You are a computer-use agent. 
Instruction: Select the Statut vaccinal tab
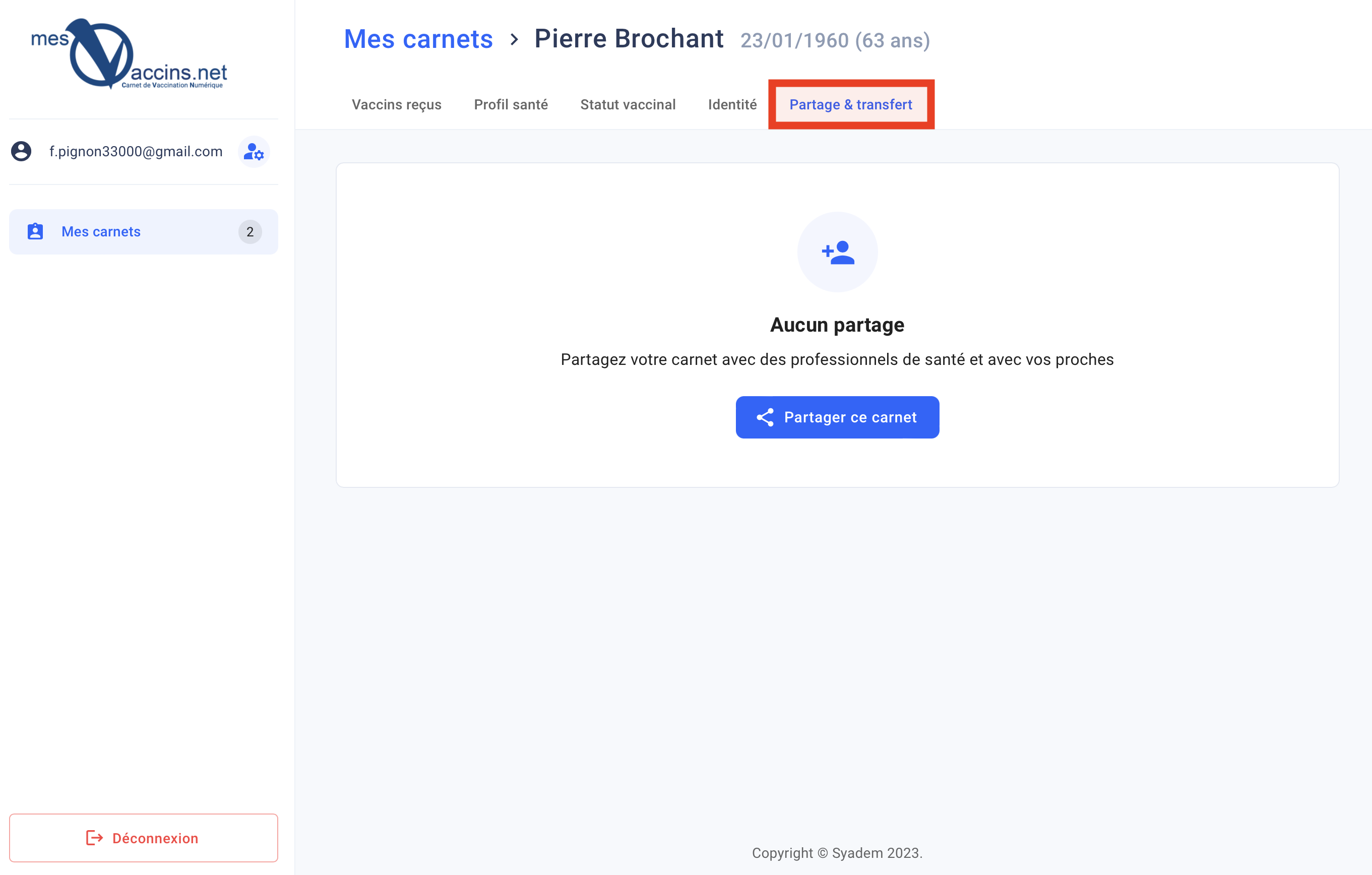pyautogui.click(x=628, y=105)
